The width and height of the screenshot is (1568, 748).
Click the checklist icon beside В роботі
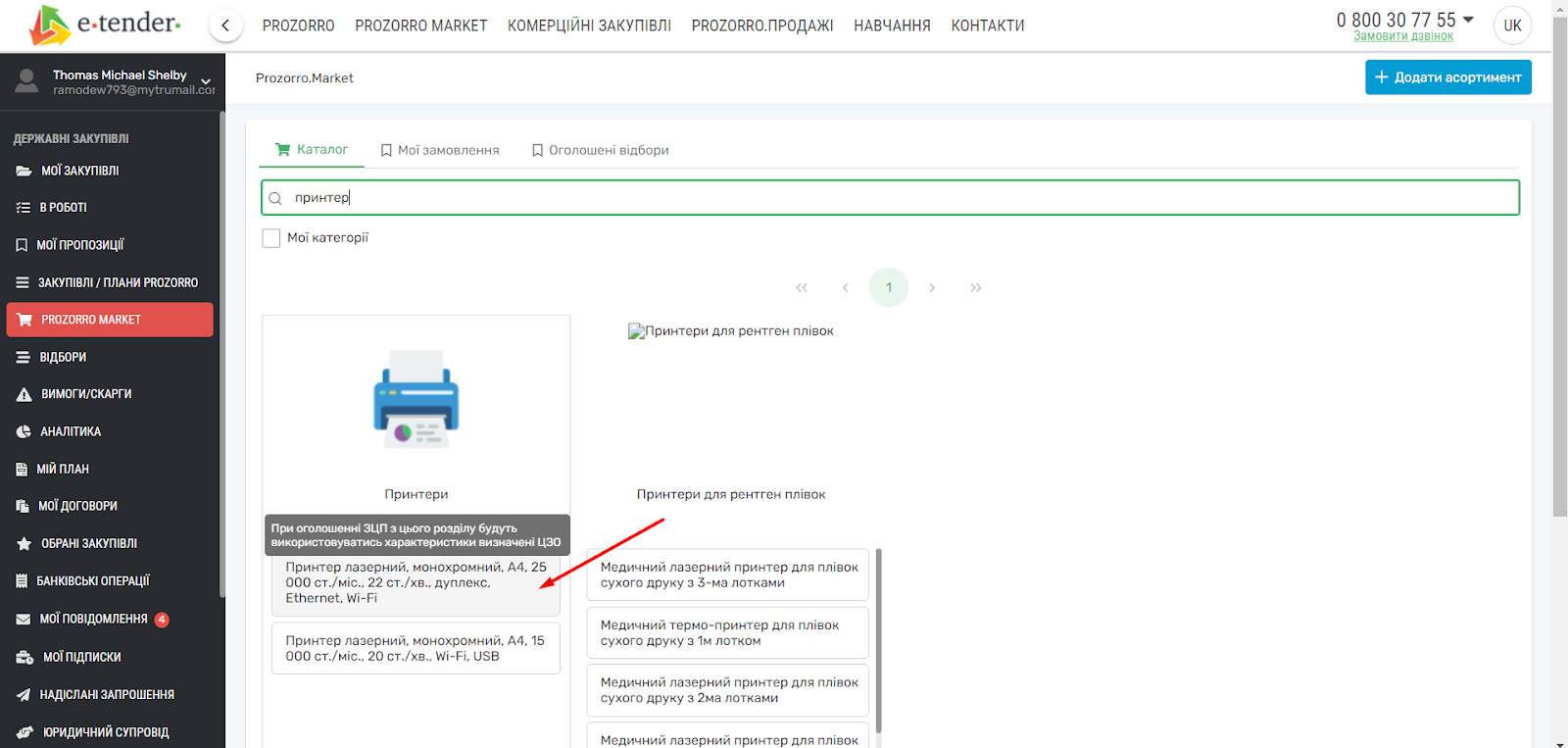[24, 208]
